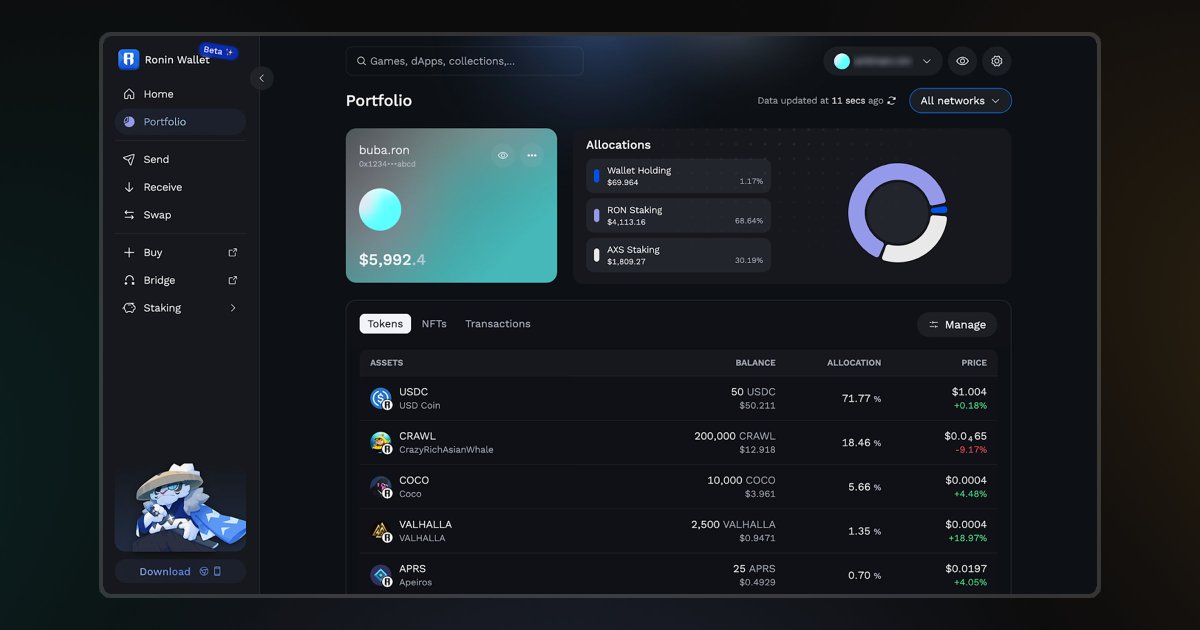The width and height of the screenshot is (1200, 630).
Task: Click the CRAWL price change -9.17%
Action: 969,450
